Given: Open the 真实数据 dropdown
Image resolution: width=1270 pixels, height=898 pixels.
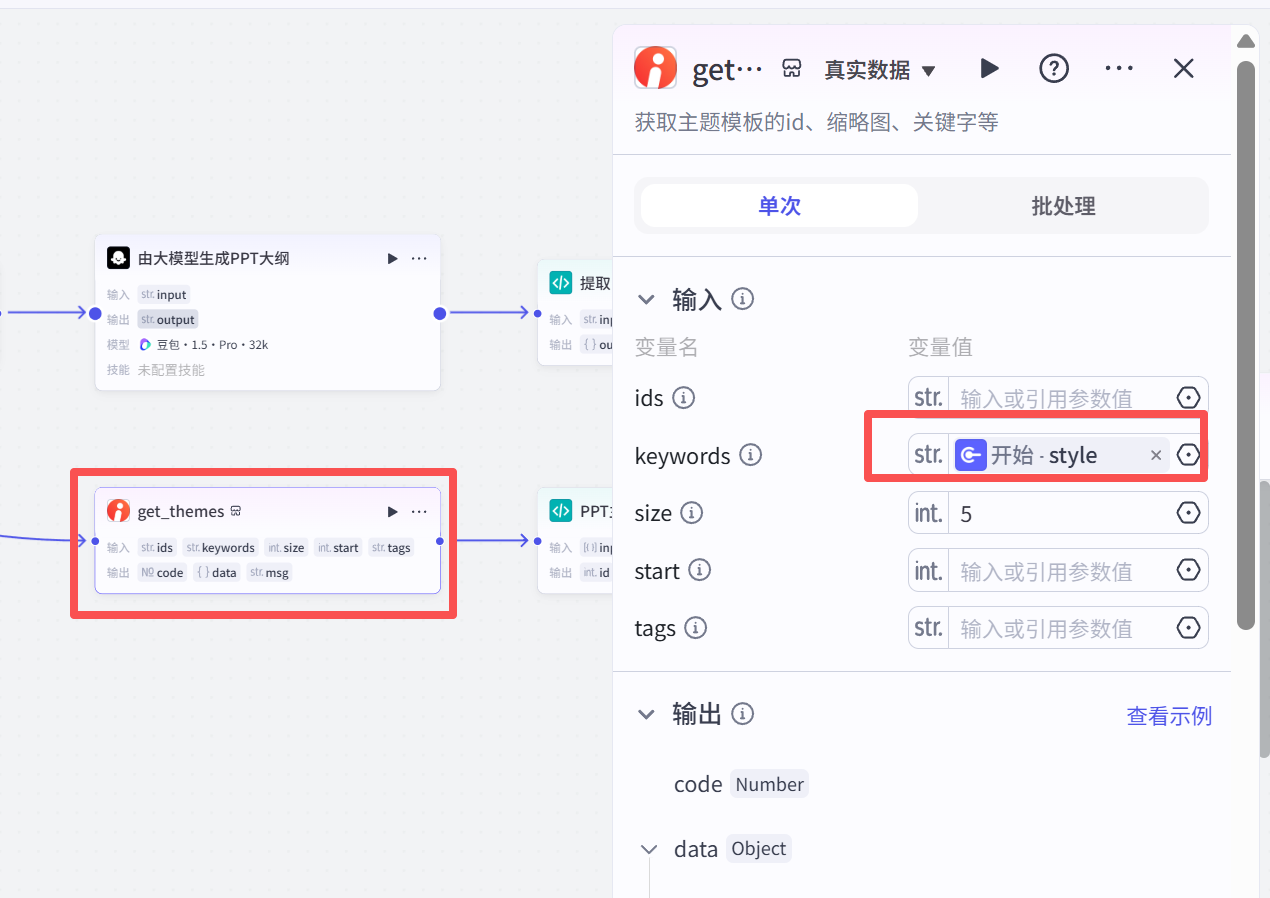Looking at the screenshot, I should click(x=879, y=70).
